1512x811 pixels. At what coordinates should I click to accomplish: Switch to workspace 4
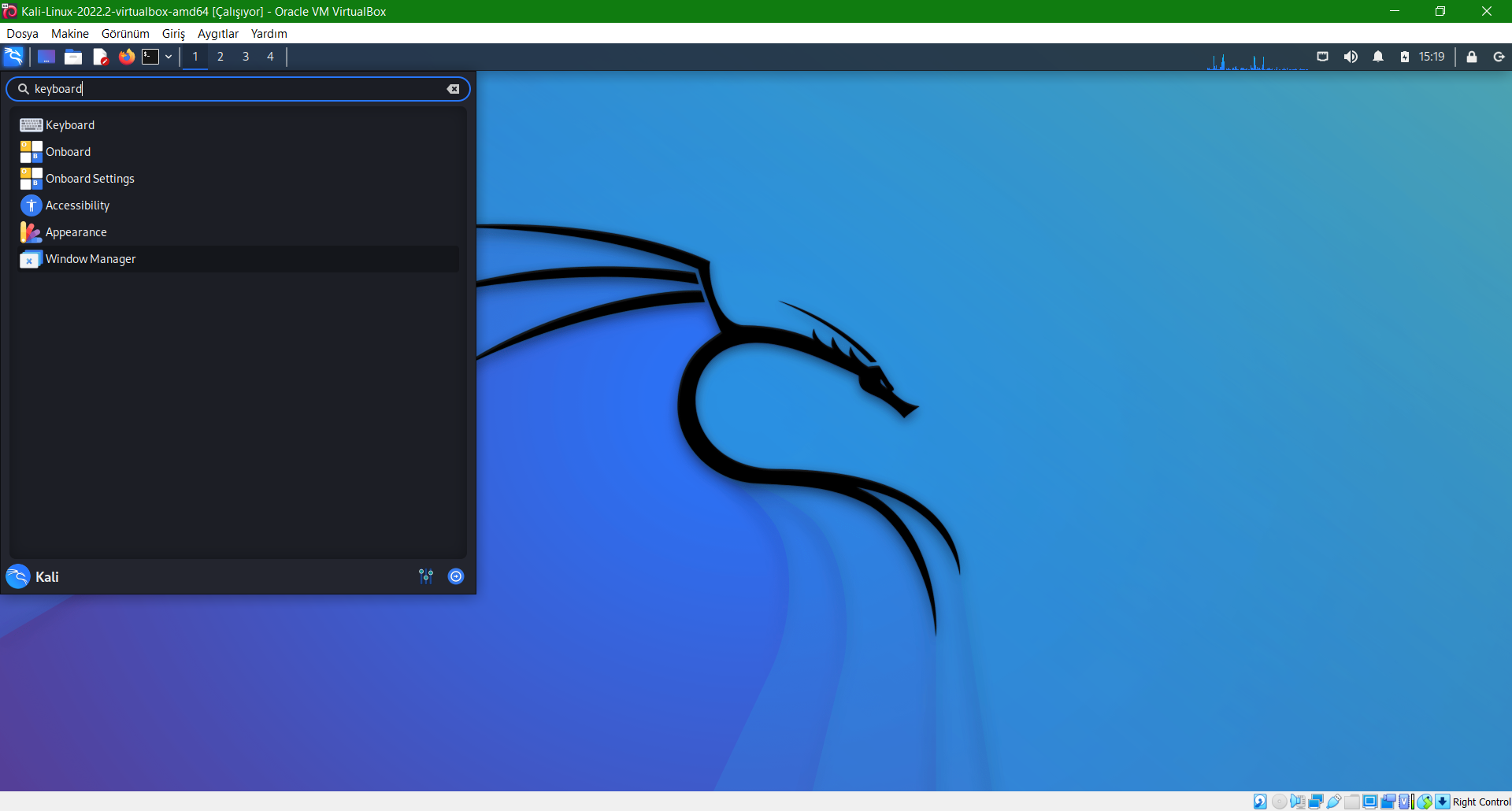[x=270, y=57]
